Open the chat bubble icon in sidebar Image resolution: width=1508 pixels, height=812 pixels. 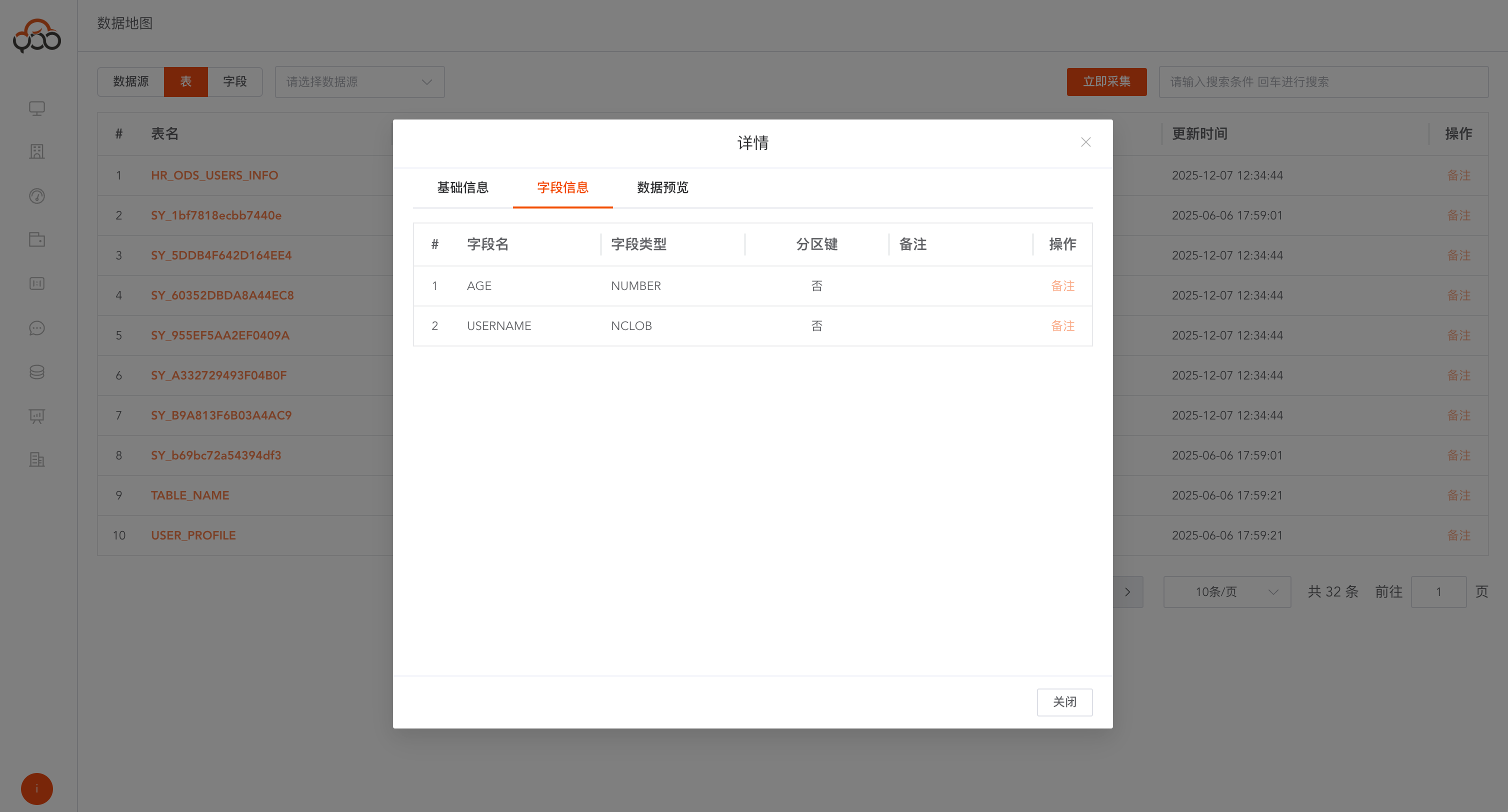point(36,328)
